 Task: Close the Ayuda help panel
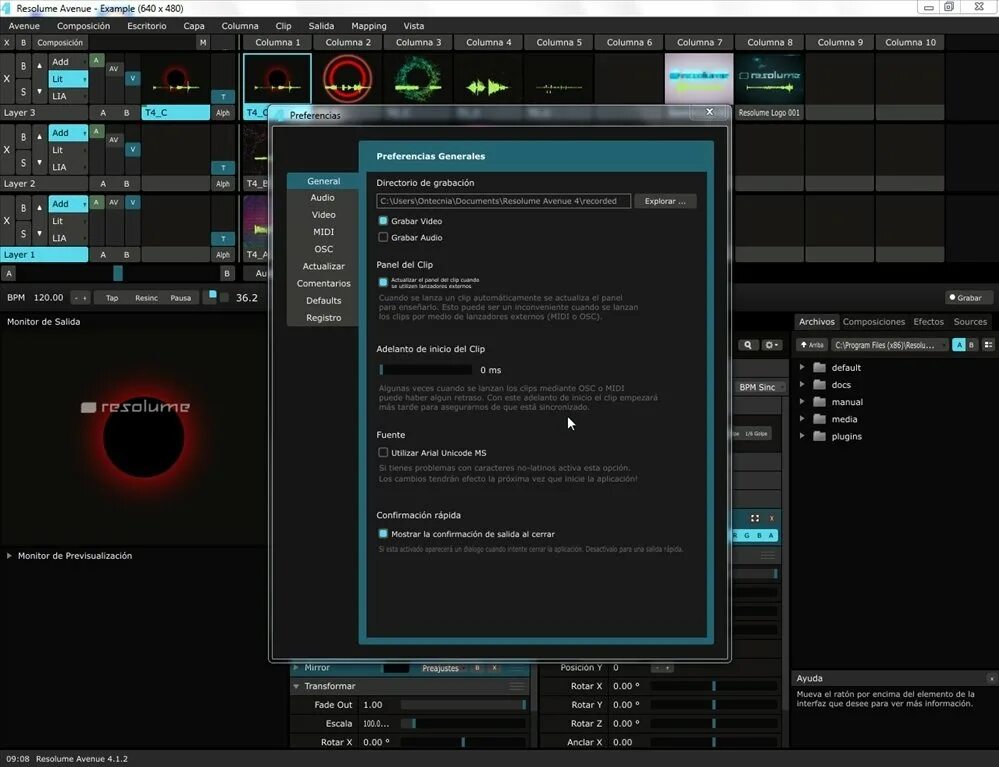[x=991, y=678]
